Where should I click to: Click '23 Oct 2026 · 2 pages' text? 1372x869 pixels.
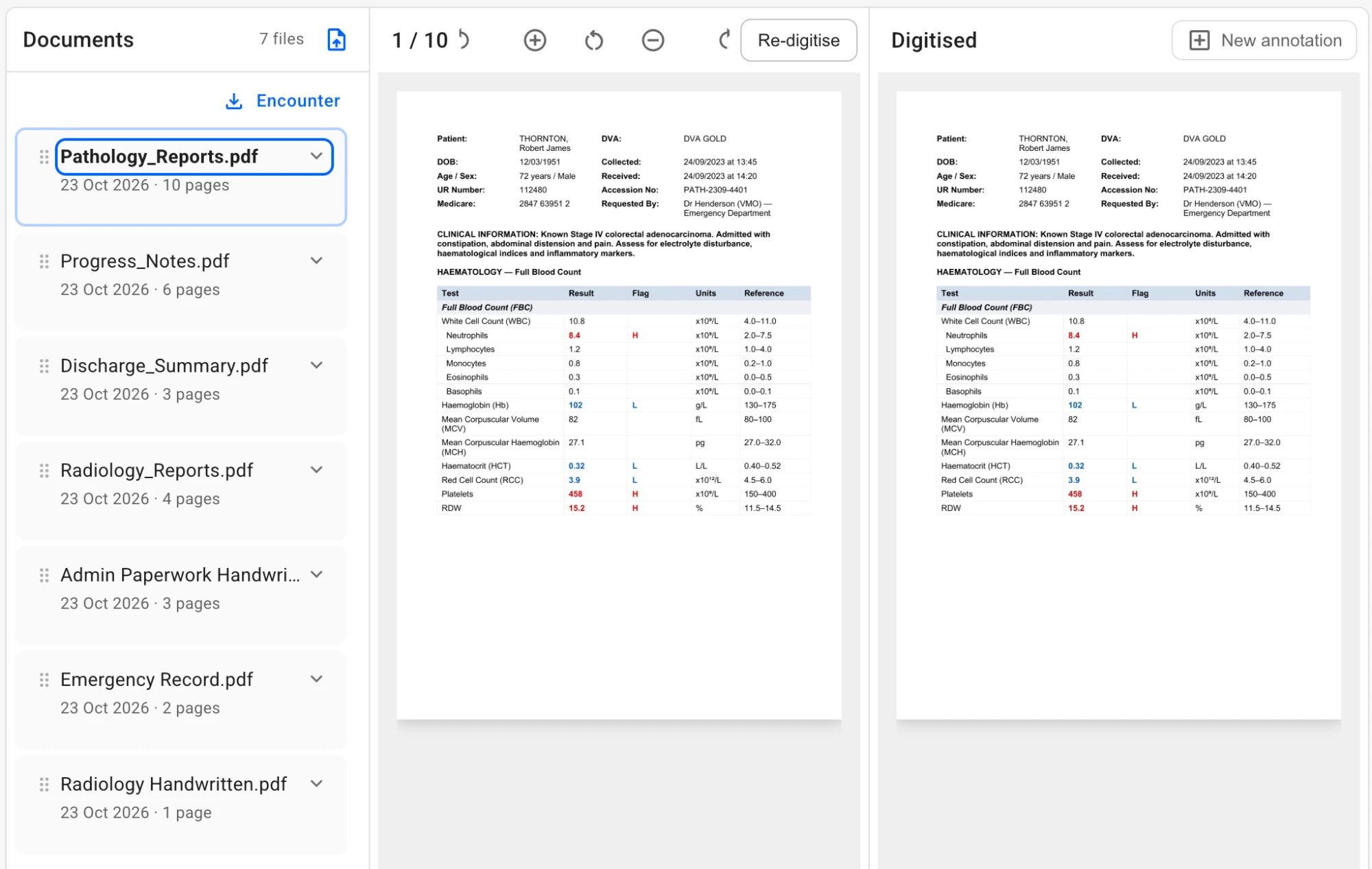(140, 709)
